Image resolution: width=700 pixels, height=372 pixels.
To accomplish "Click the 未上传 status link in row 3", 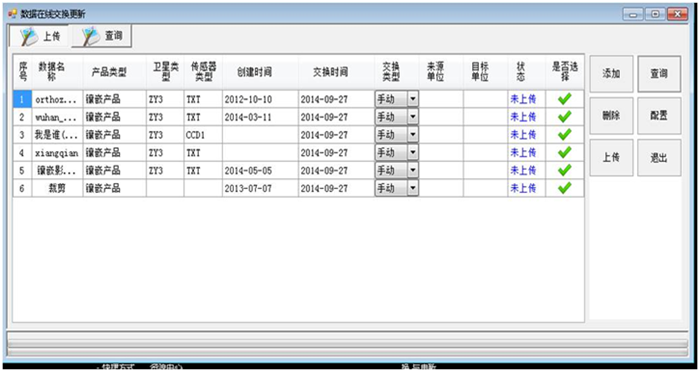I will point(523,135).
